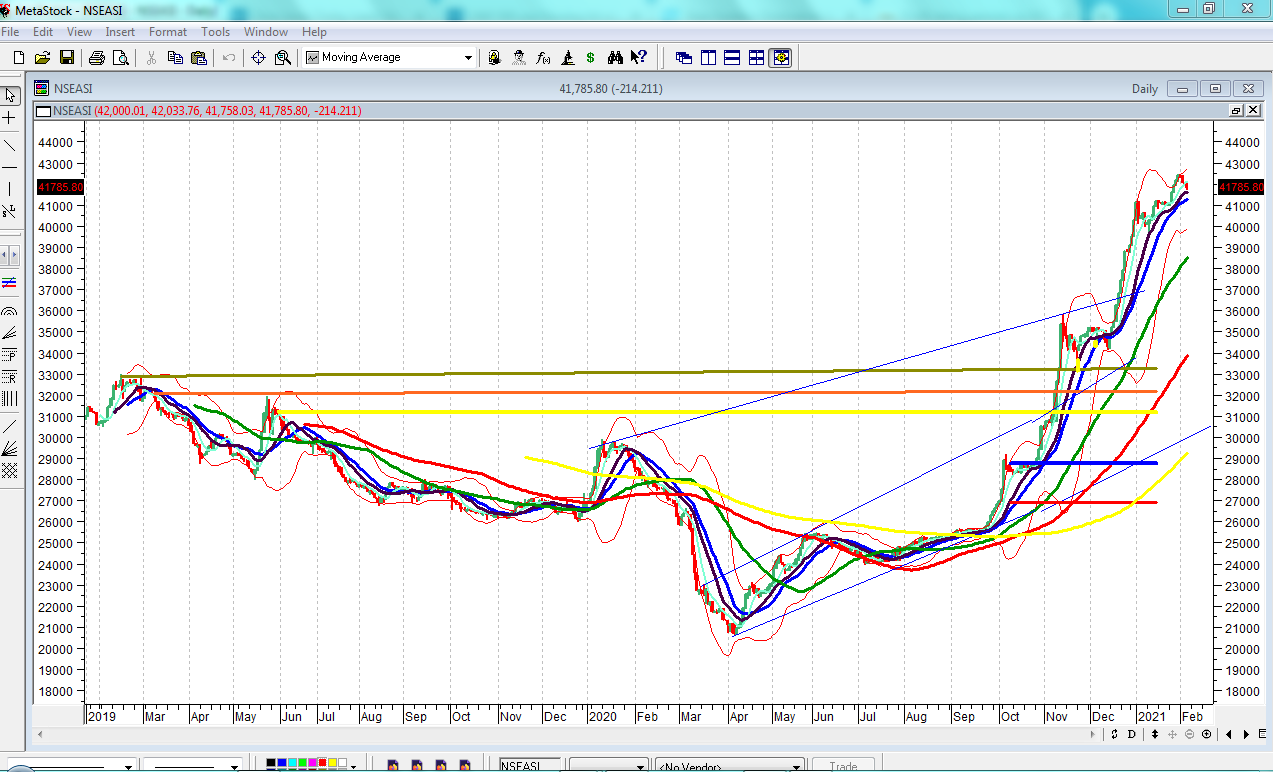Open The Explorer binoculars icon
Viewport: 1273px width, 772px height.
coord(615,58)
